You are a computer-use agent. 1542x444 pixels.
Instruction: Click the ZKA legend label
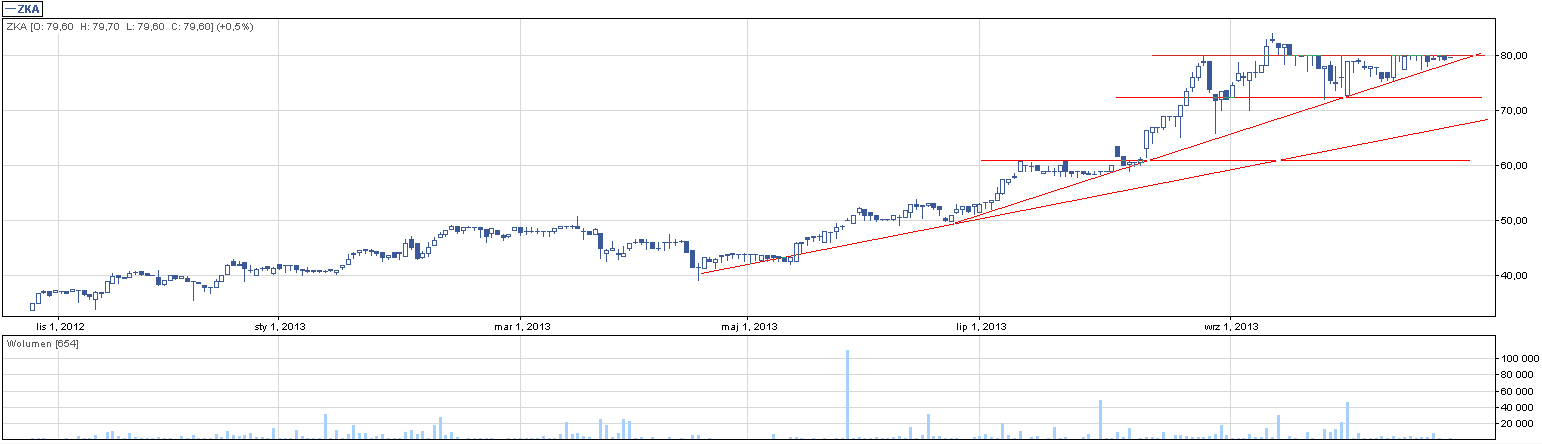tap(22, 9)
